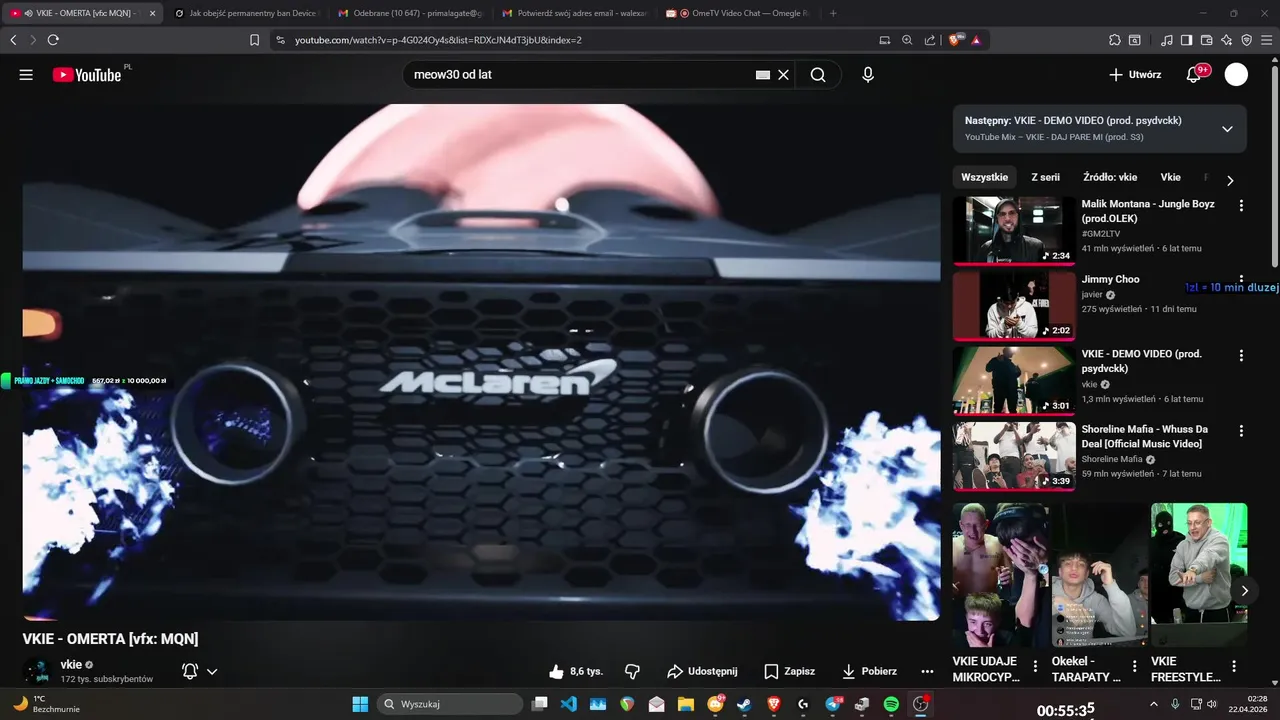Expand the Następny playlist panel chevron

click(x=1227, y=129)
